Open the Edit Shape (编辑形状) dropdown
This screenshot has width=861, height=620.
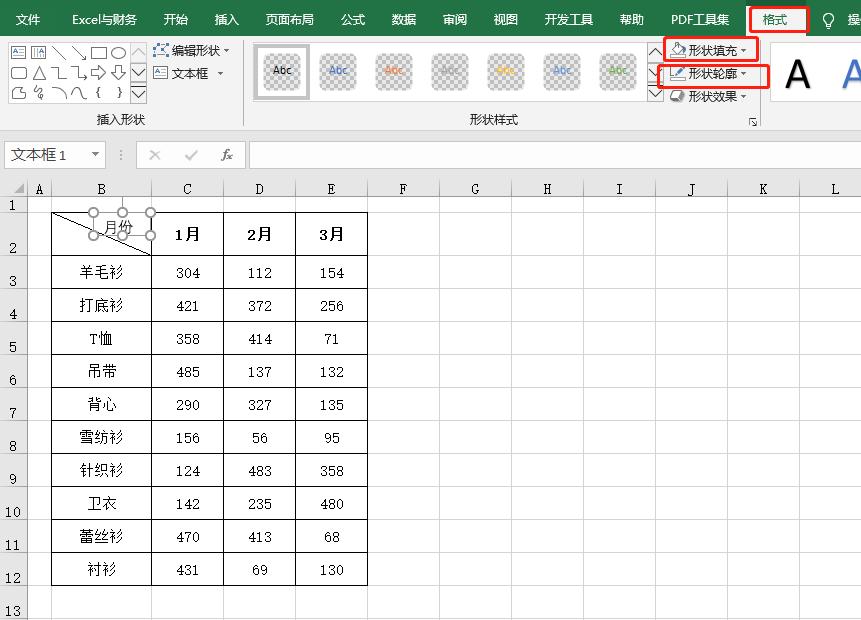(x=191, y=51)
